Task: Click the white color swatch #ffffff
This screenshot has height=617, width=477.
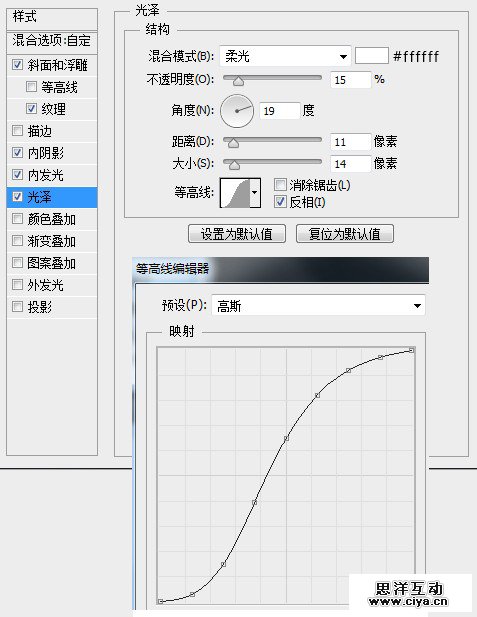Action: (x=372, y=56)
